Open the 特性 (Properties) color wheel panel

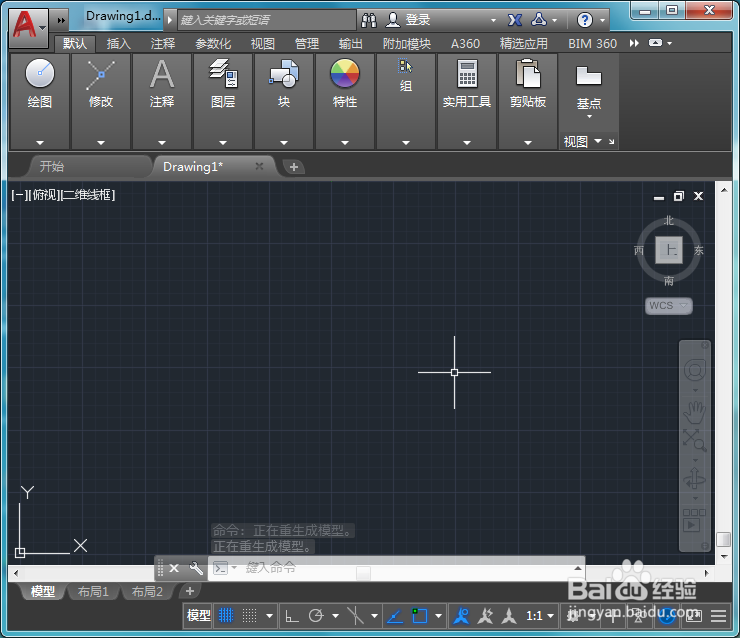(x=345, y=101)
